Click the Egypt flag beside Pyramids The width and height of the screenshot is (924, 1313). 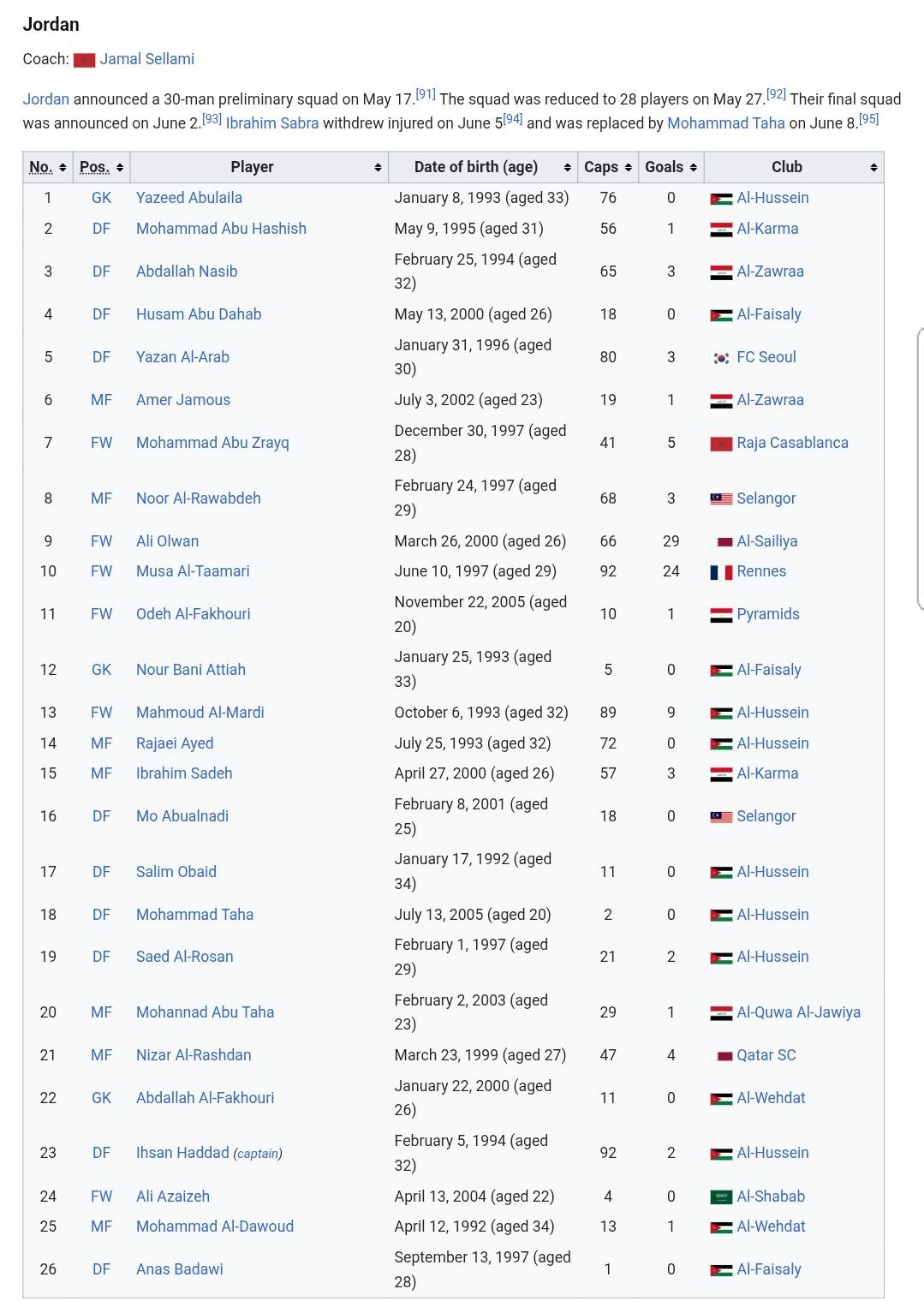pyautogui.click(x=721, y=615)
